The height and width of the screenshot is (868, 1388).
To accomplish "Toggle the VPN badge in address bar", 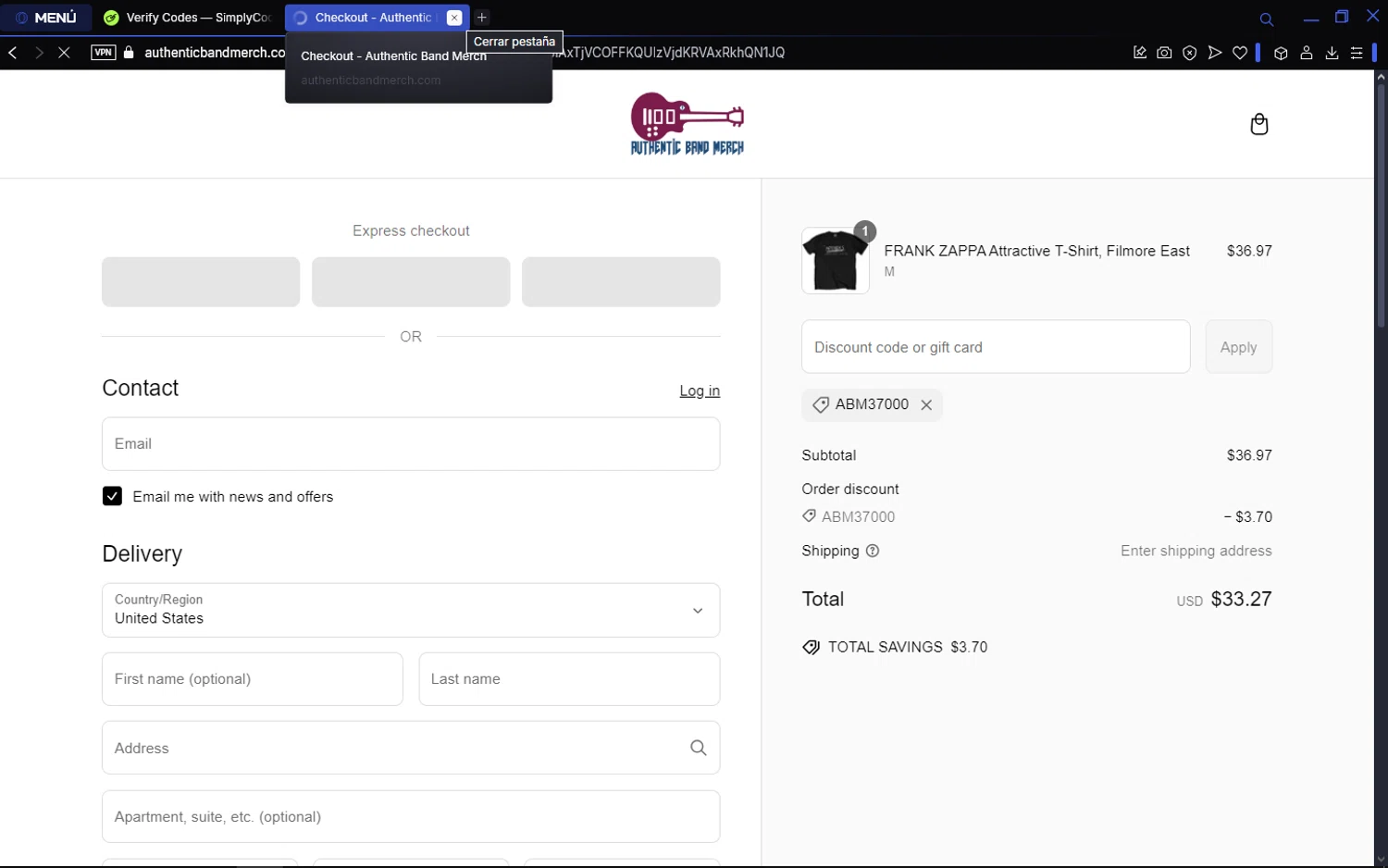I will tap(104, 53).
